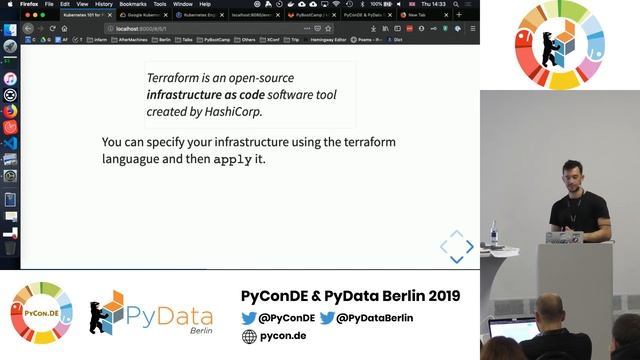Open the Dict bookmark
Image resolution: width=640 pixels, height=360 pixels.
[395, 40]
